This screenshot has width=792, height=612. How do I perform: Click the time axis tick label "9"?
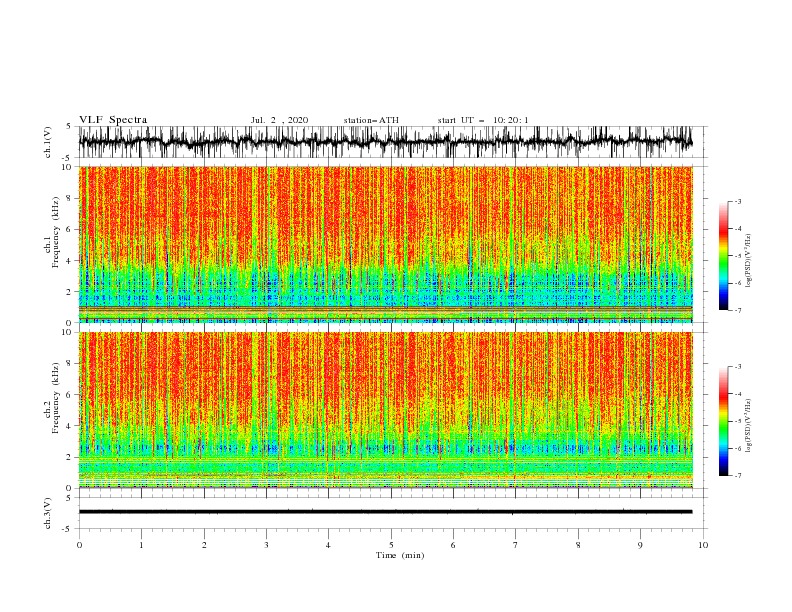(640, 545)
